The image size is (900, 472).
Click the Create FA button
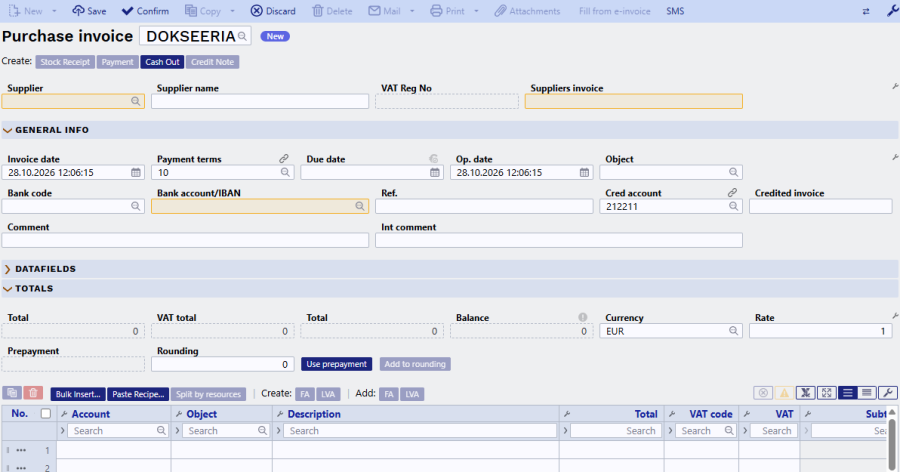click(x=305, y=394)
